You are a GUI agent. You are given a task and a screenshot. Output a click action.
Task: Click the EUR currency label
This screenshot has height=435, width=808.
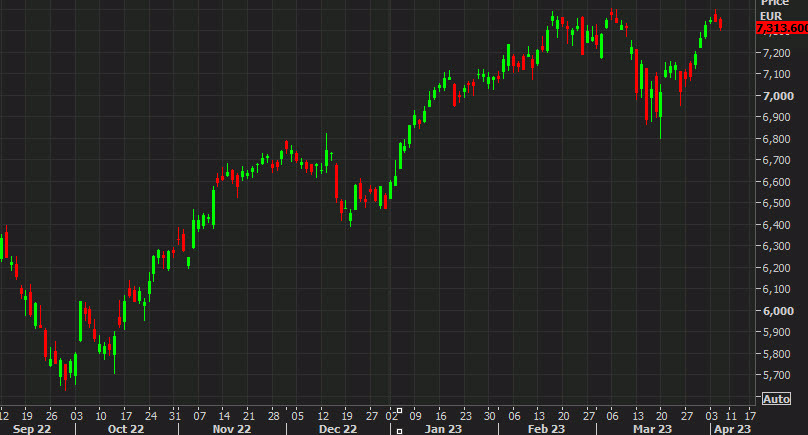click(771, 16)
